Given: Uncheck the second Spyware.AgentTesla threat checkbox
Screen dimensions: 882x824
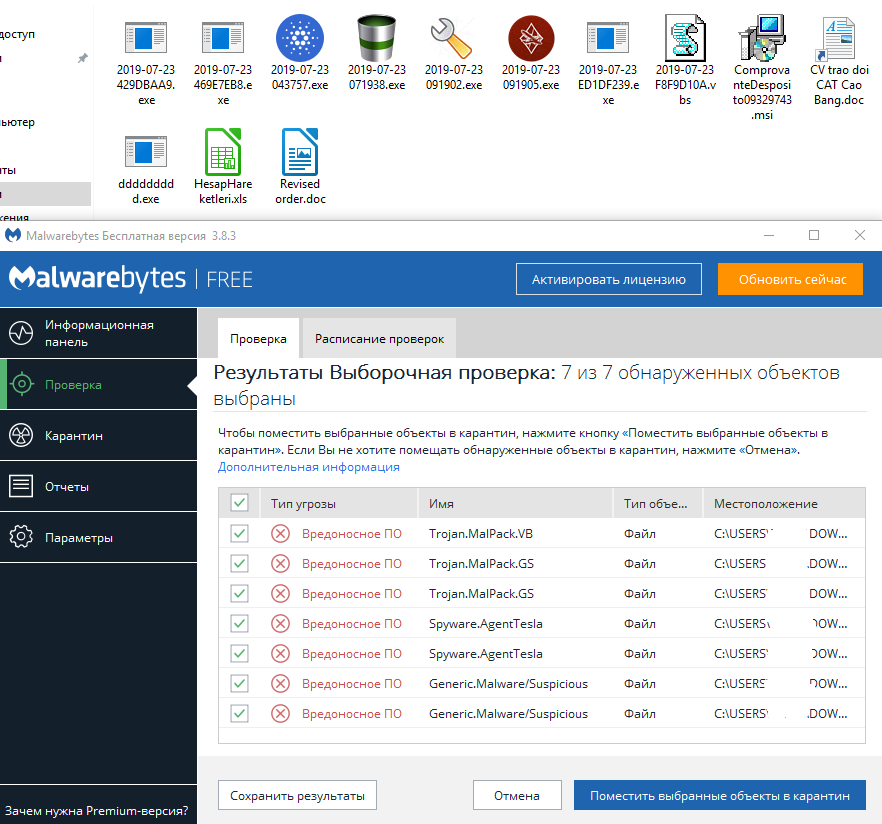Looking at the screenshot, I should 240,653.
